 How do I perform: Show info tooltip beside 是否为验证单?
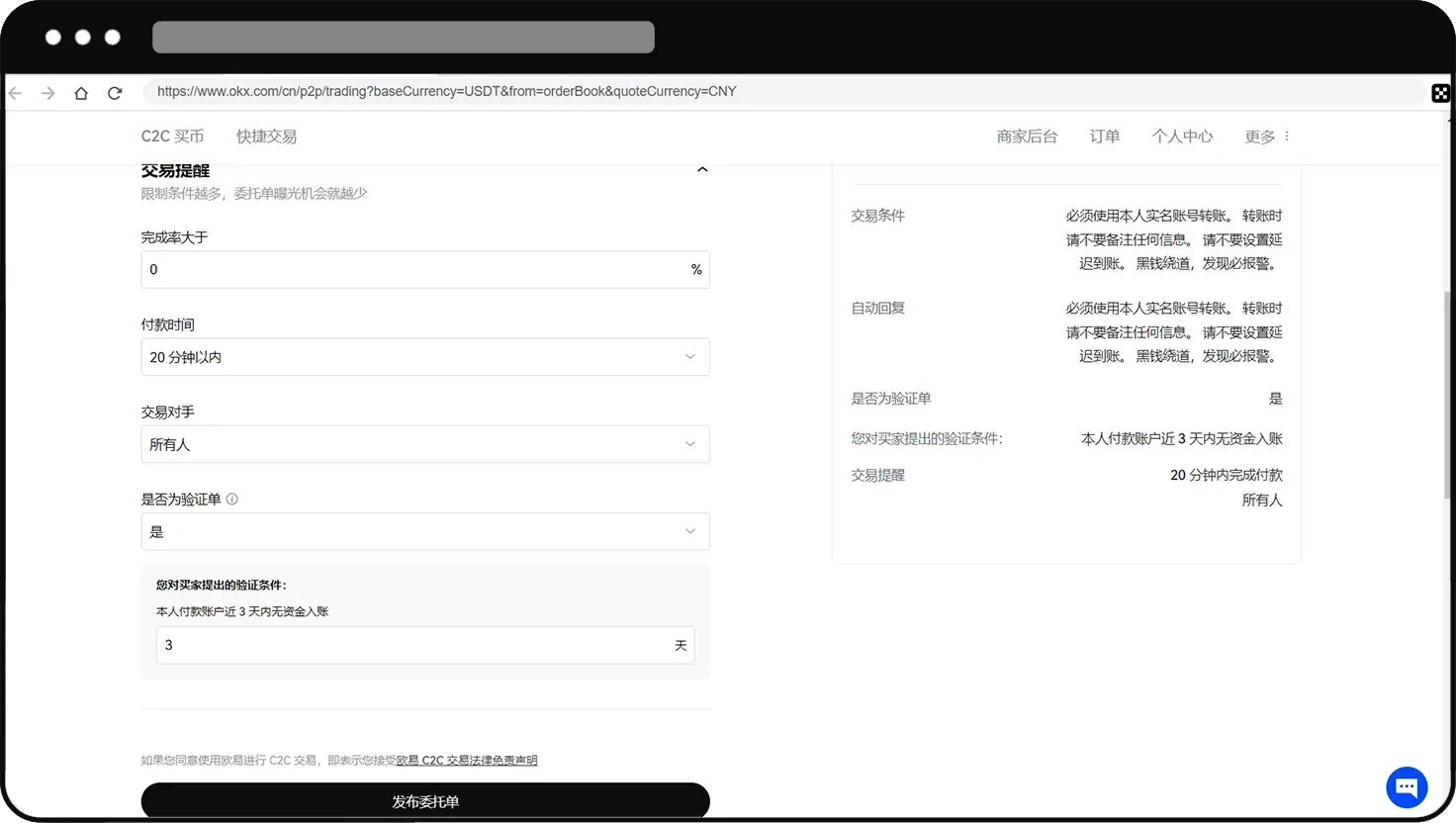pos(232,499)
